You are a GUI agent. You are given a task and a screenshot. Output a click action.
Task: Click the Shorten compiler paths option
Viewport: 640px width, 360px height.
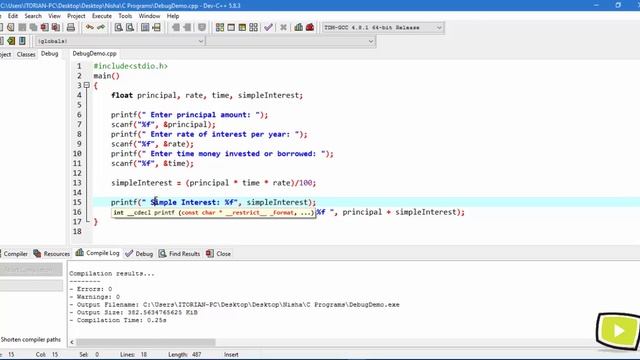(x=31, y=339)
